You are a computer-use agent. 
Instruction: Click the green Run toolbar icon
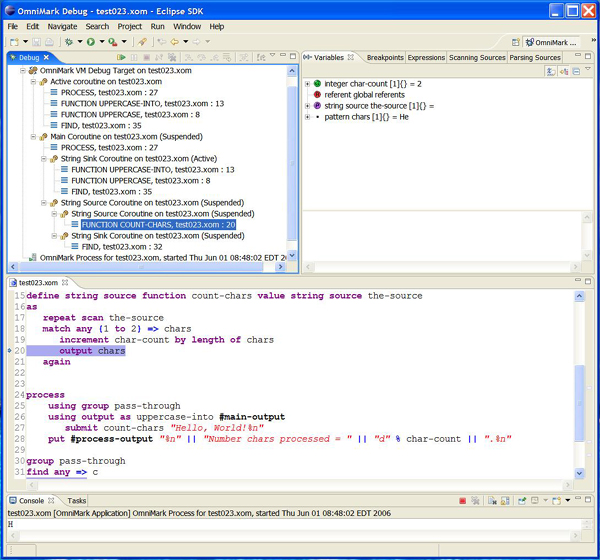coord(91,42)
